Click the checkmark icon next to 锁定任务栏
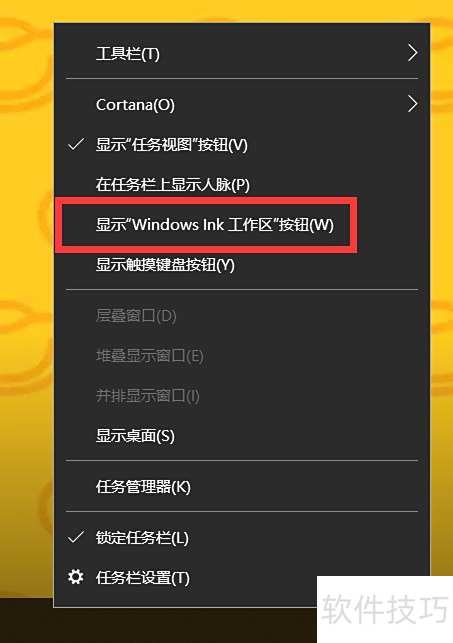The height and width of the screenshot is (643, 453). 76,537
